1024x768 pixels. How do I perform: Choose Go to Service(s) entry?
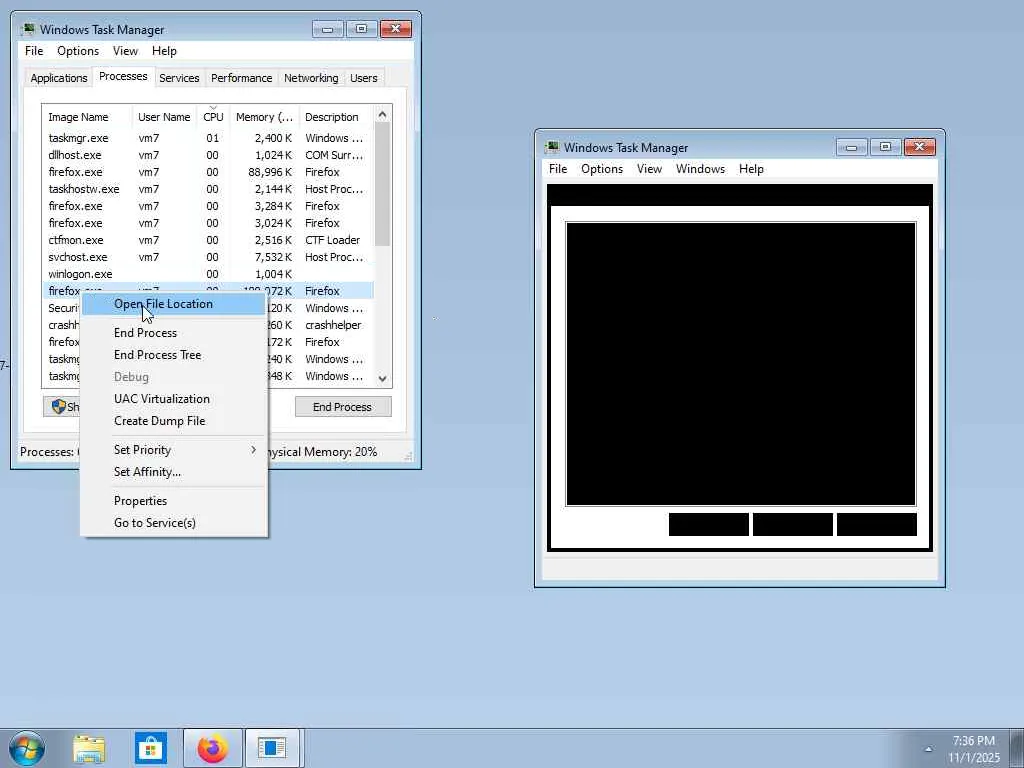(x=173, y=522)
